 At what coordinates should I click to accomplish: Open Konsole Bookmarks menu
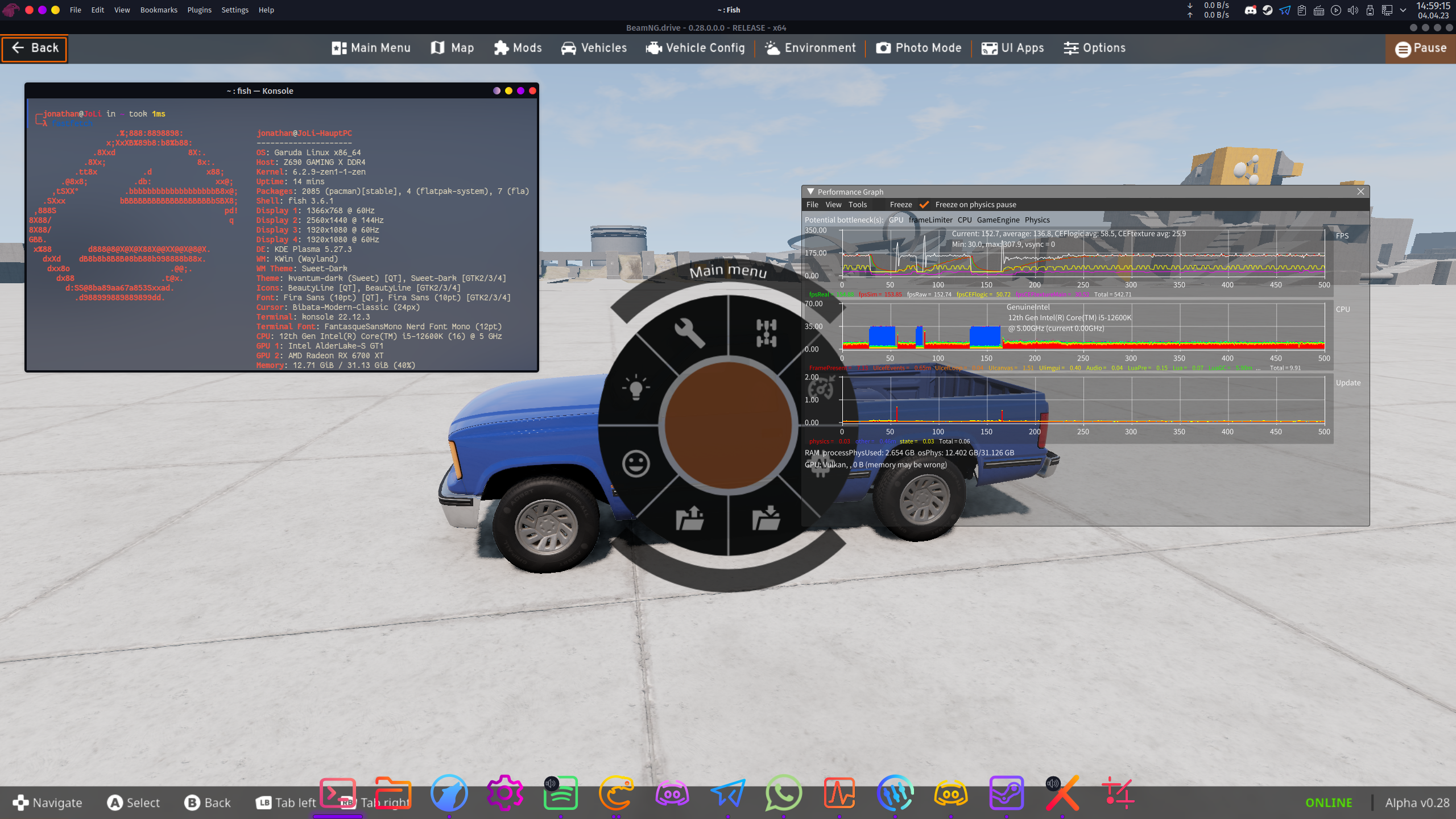click(x=159, y=10)
